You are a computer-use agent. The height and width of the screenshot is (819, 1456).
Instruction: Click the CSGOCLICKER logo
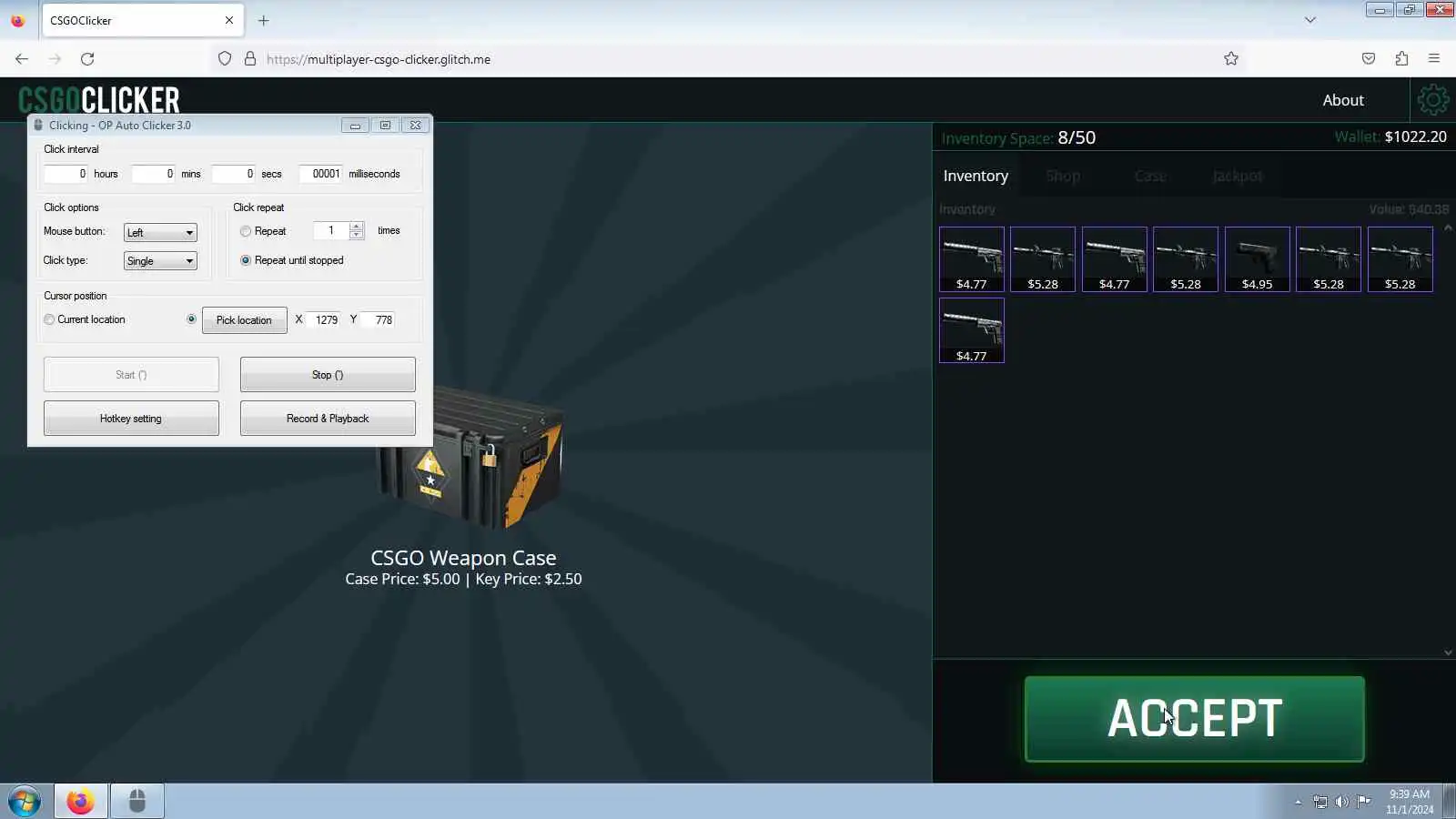click(99, 100)
